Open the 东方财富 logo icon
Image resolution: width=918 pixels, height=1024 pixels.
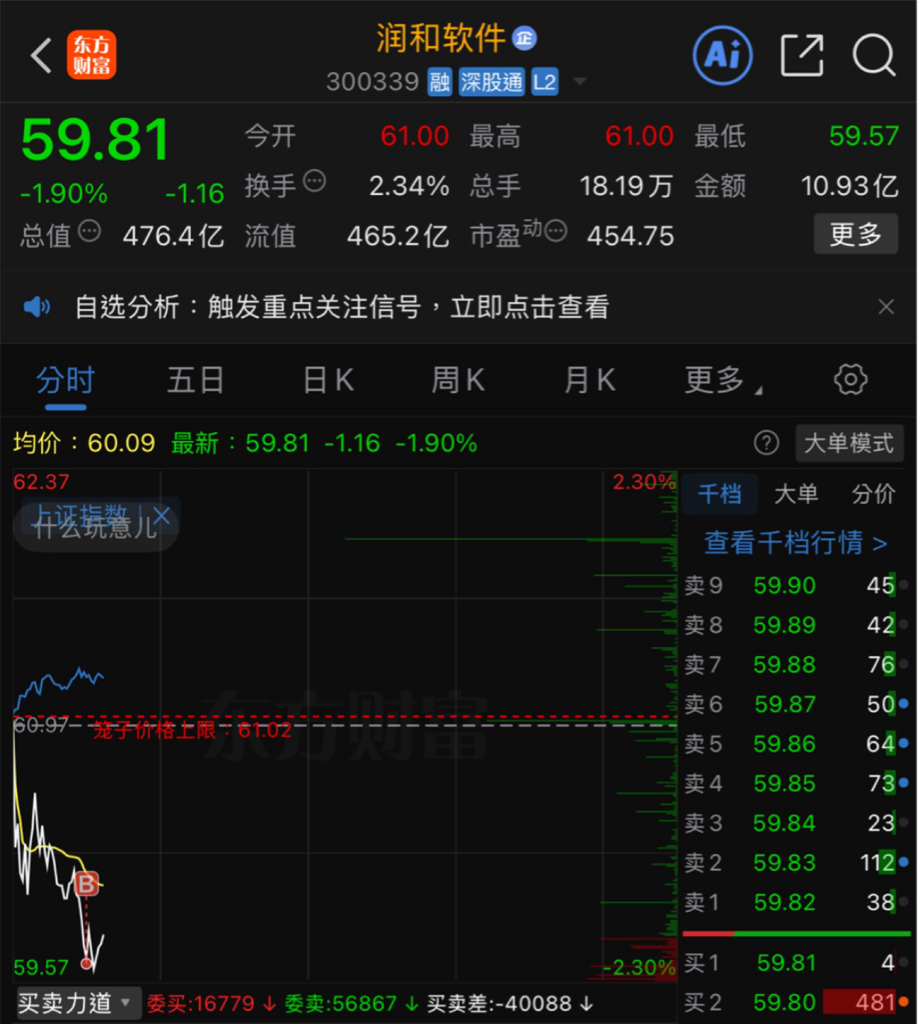pos(91,55)
